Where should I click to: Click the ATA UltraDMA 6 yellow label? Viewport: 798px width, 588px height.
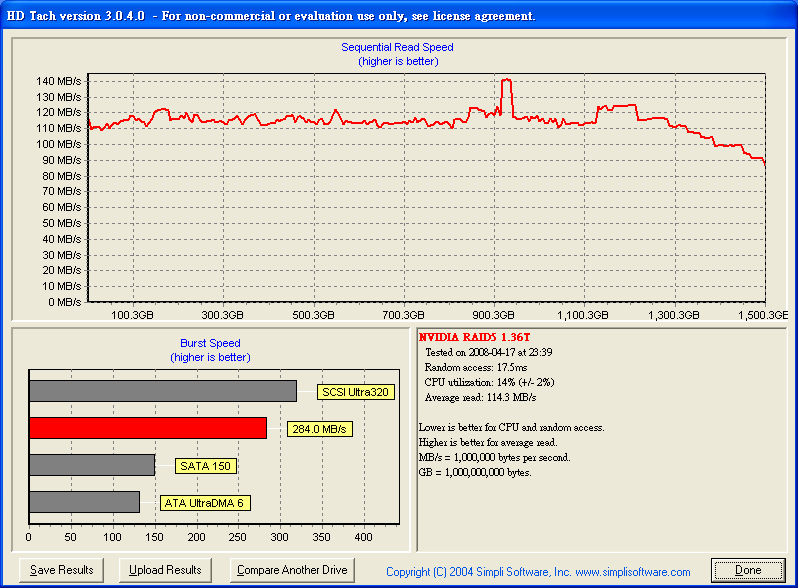click(x=205, y=503)
